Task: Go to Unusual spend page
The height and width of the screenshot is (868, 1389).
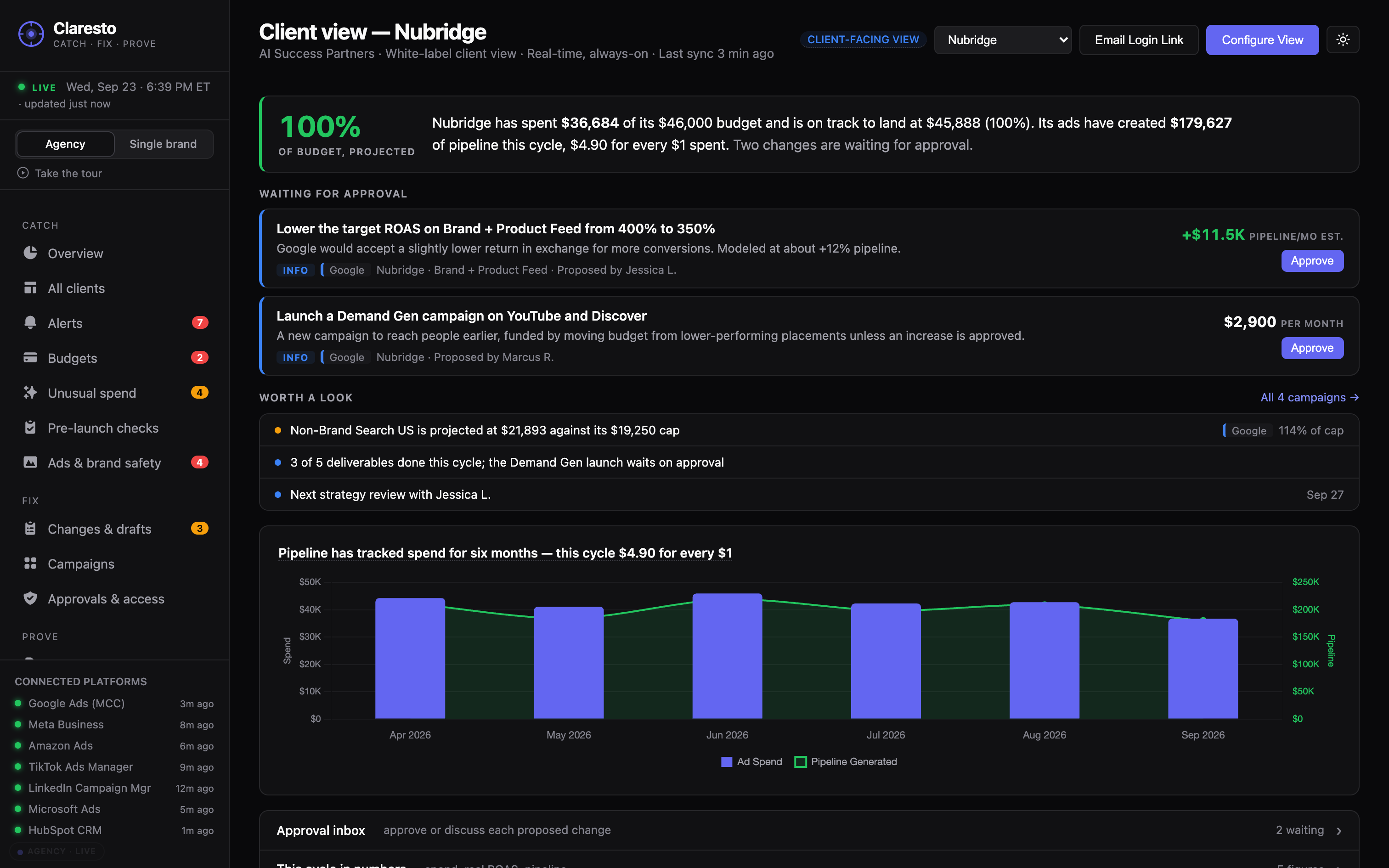Action: (115, 393)
